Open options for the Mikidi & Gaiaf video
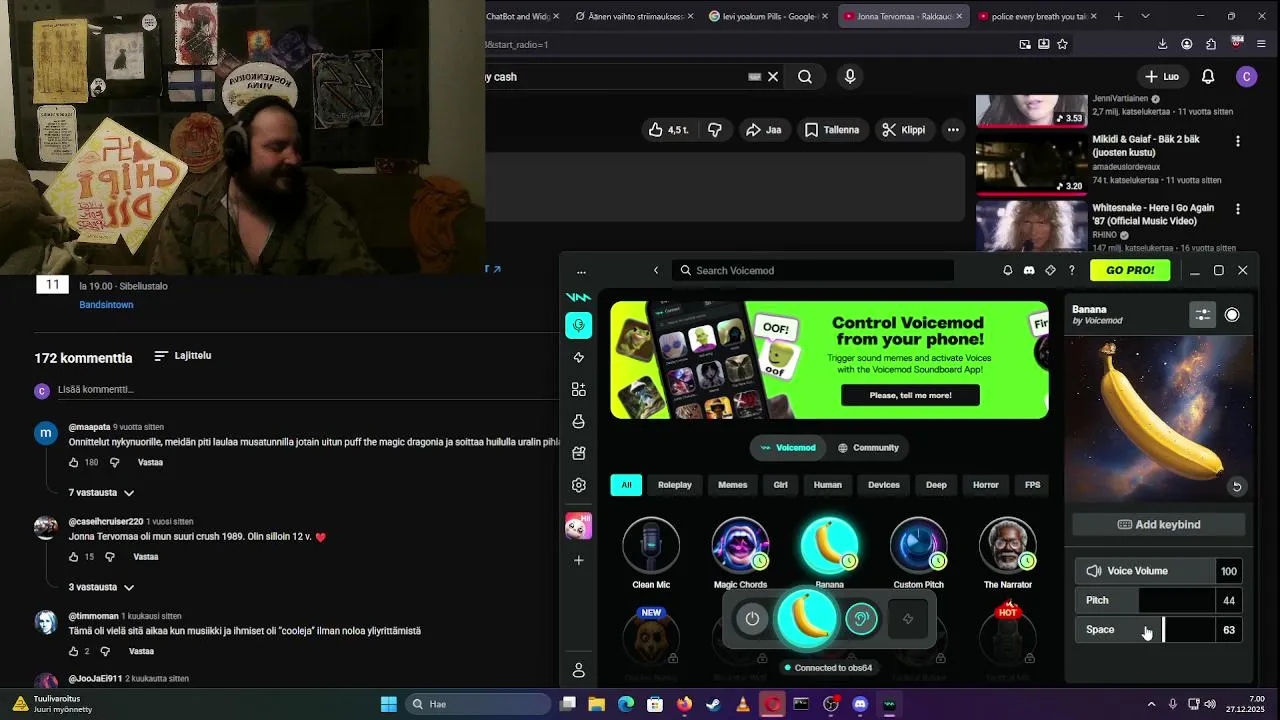Screen dimensions: 1280x720 pos(1238,141)
